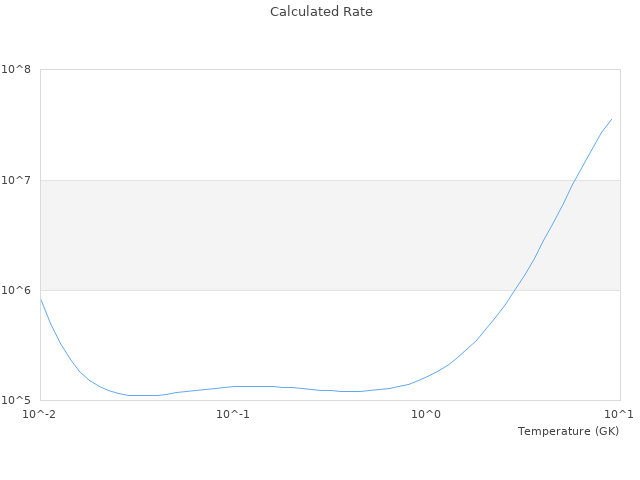The height and width of the screenshot is (480, 640).
Task: Click where the blue curve crosses 10^7 gridline
Action: (x=574, y=180)
